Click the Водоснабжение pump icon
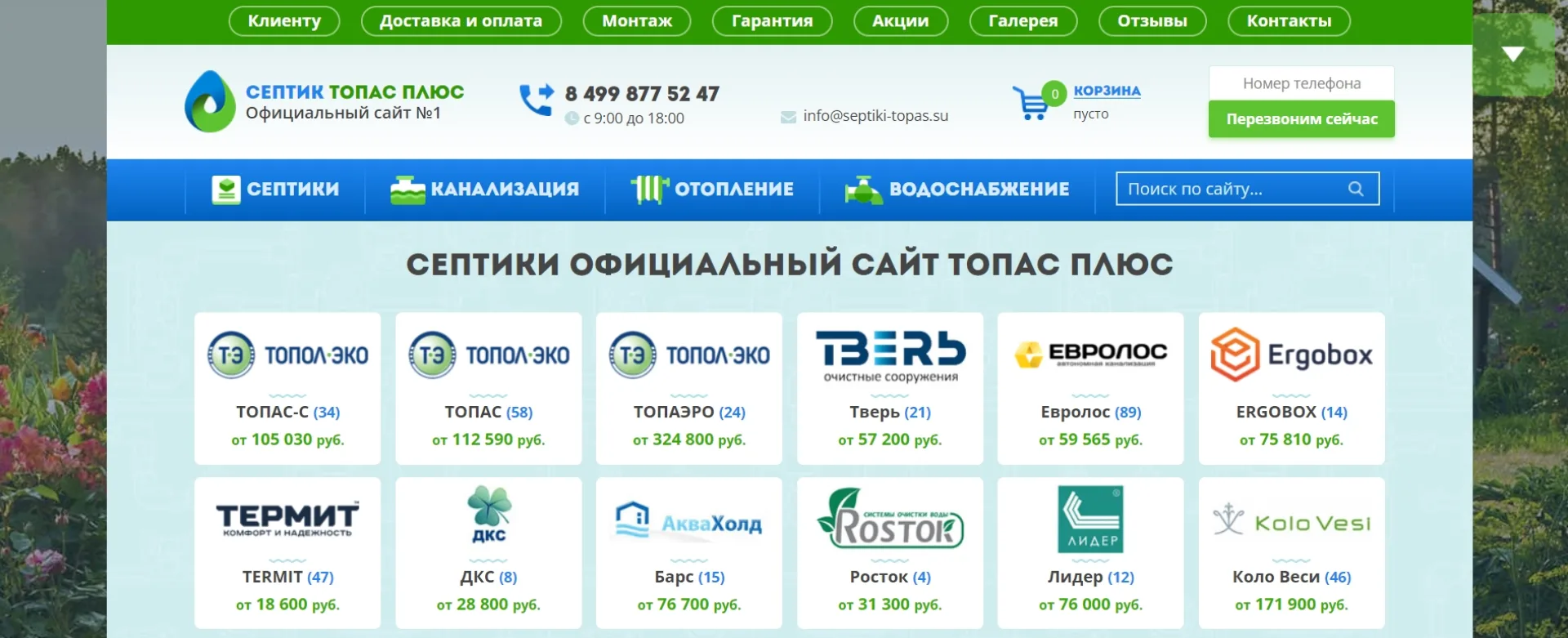1568x638 pixels. click(863, 190)
